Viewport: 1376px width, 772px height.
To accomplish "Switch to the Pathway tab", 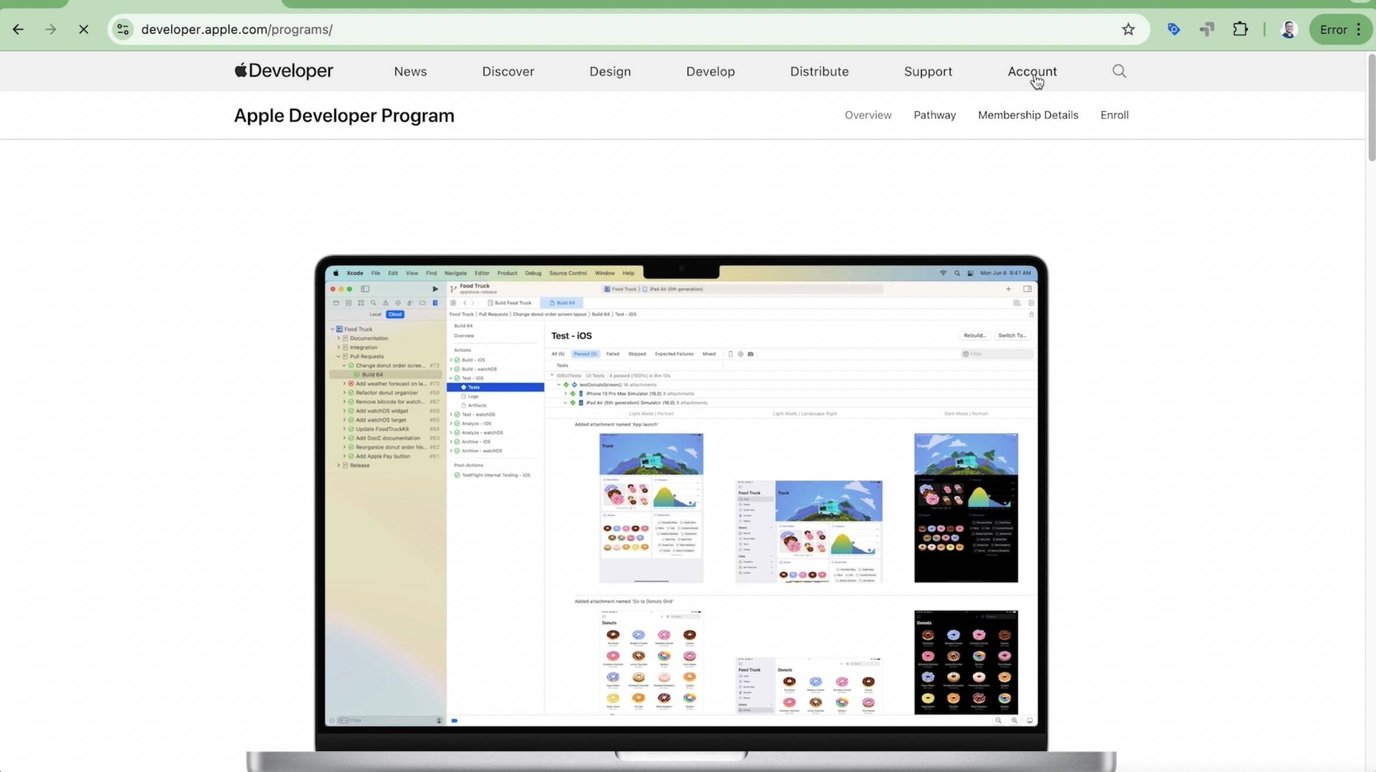I will (934, 115).
